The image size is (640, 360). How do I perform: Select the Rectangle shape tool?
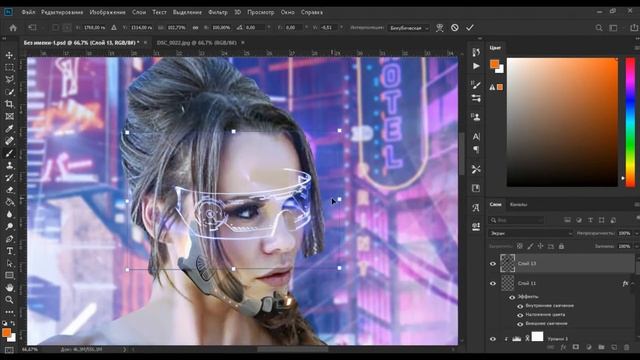(x=9, y=276)
